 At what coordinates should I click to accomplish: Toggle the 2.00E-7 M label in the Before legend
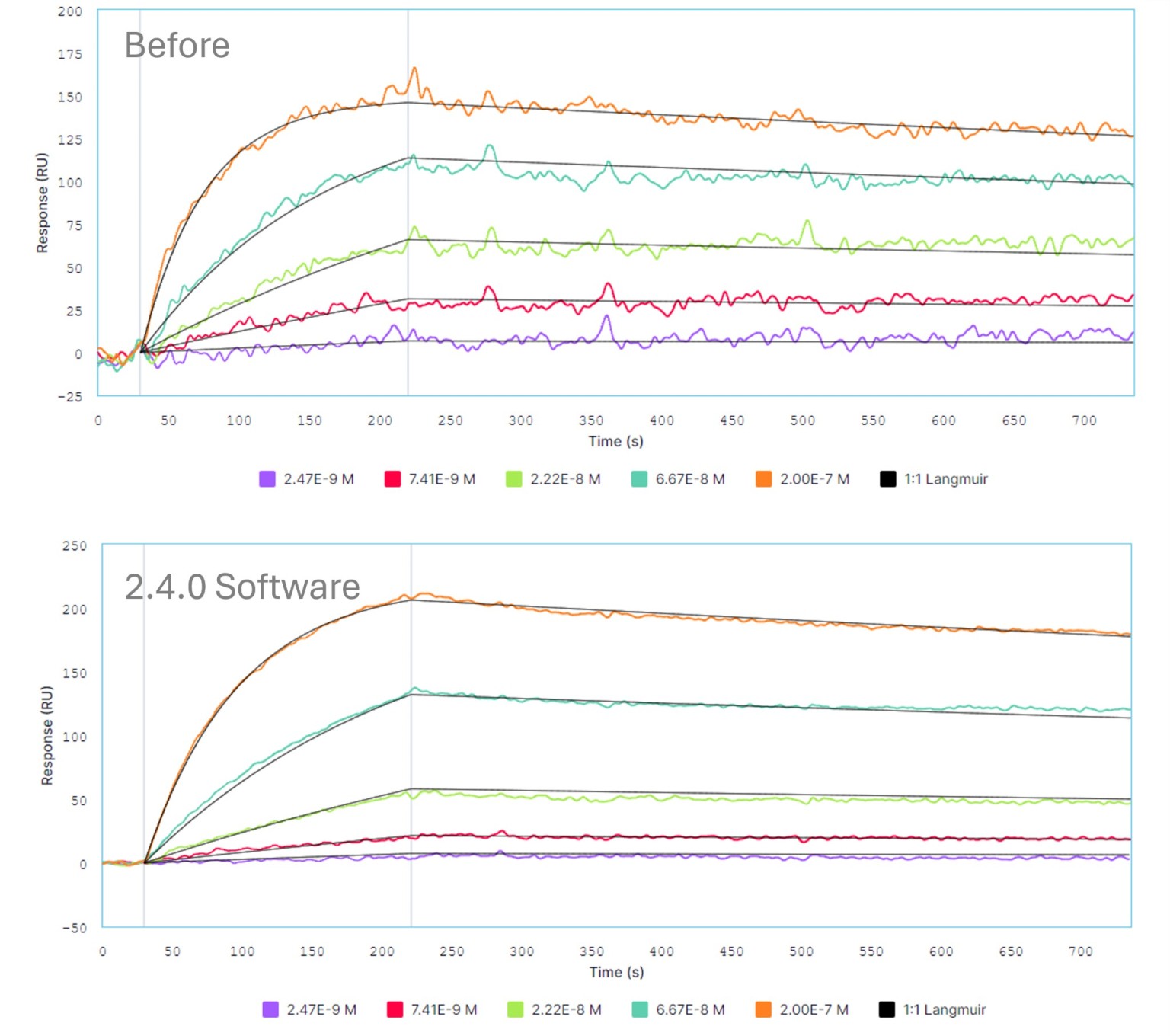tap(814, 479)
